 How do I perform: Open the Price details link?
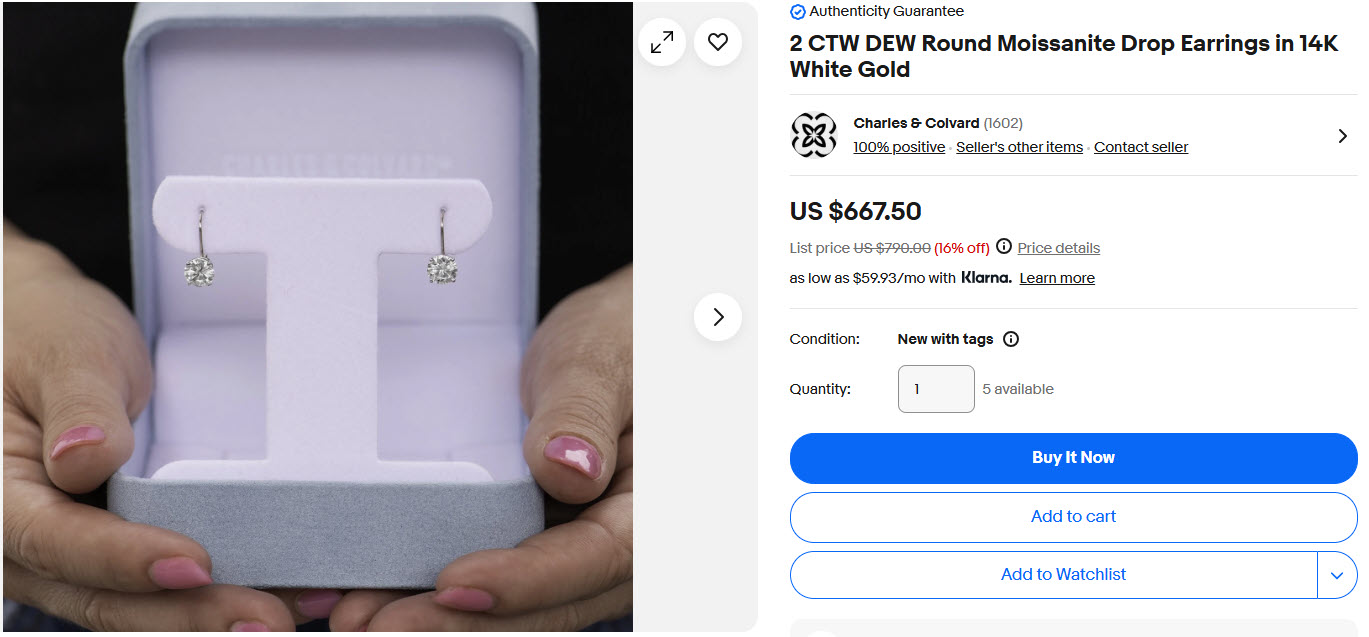[1059, 248]
